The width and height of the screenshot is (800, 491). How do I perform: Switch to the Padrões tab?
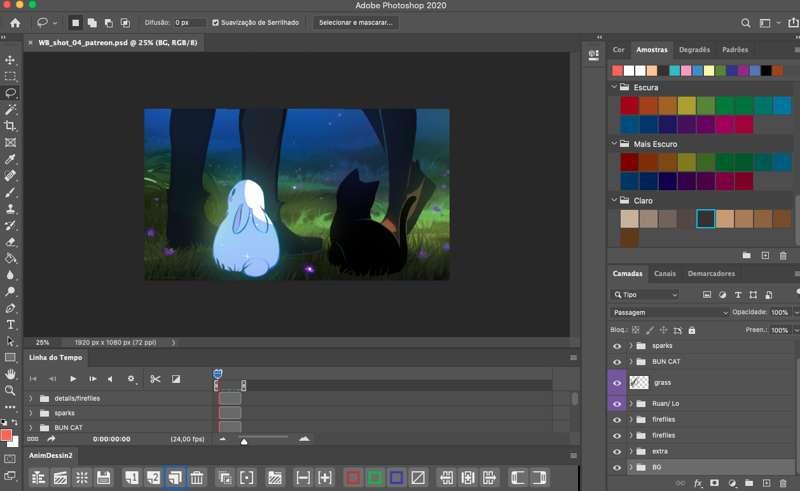tap(735, 50)
